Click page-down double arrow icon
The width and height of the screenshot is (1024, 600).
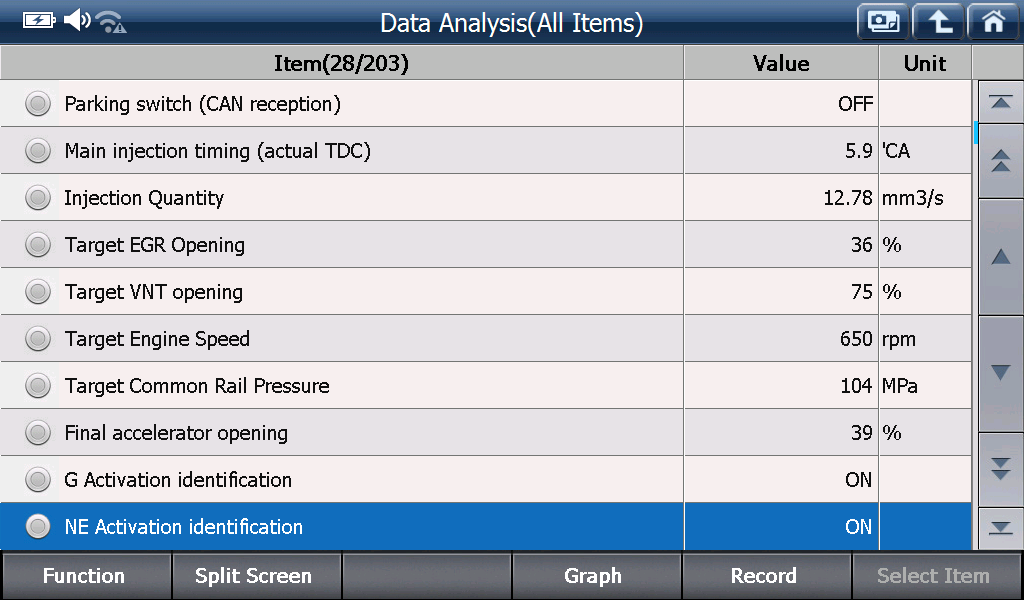(x=1000, y=469)
